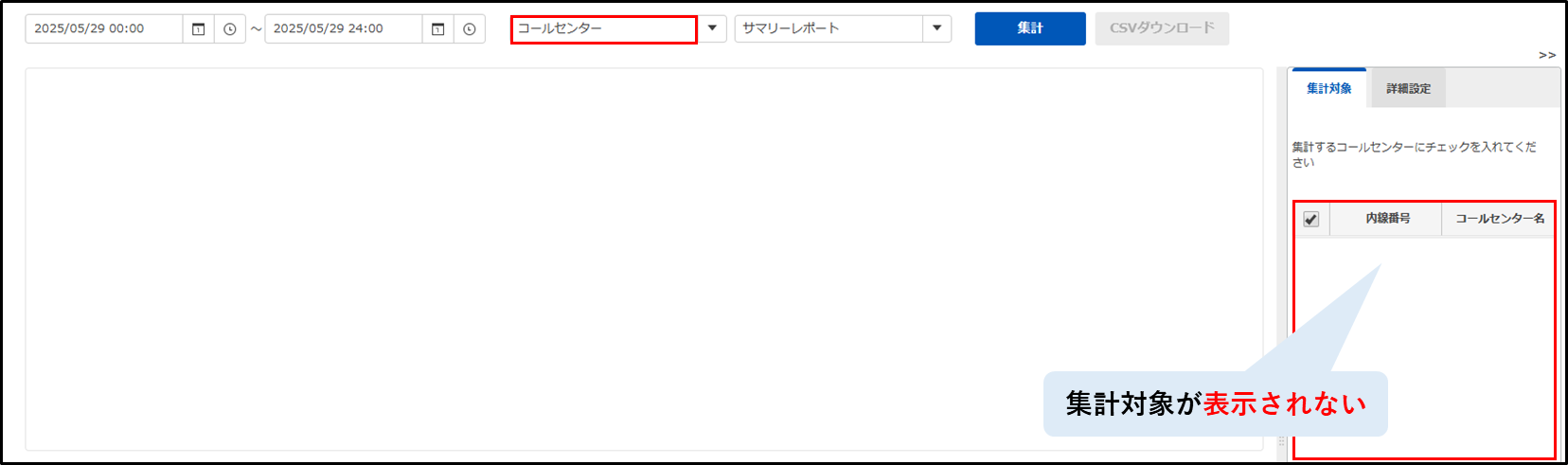Edit the start date field 2025/05/29 00:00
1568x465 pixels.
104,29
